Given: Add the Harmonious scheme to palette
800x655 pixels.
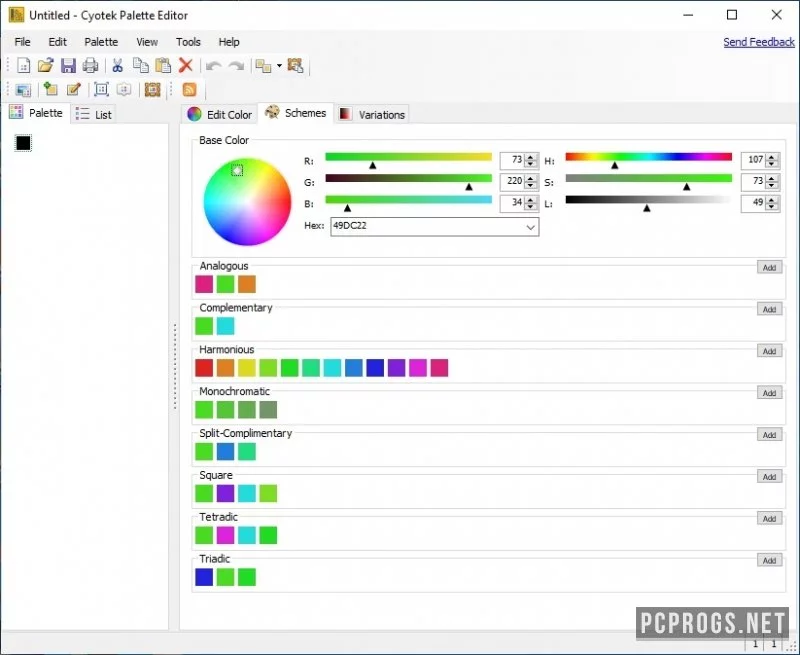Looking at the screenshot, I should click(x=769, y=351).
